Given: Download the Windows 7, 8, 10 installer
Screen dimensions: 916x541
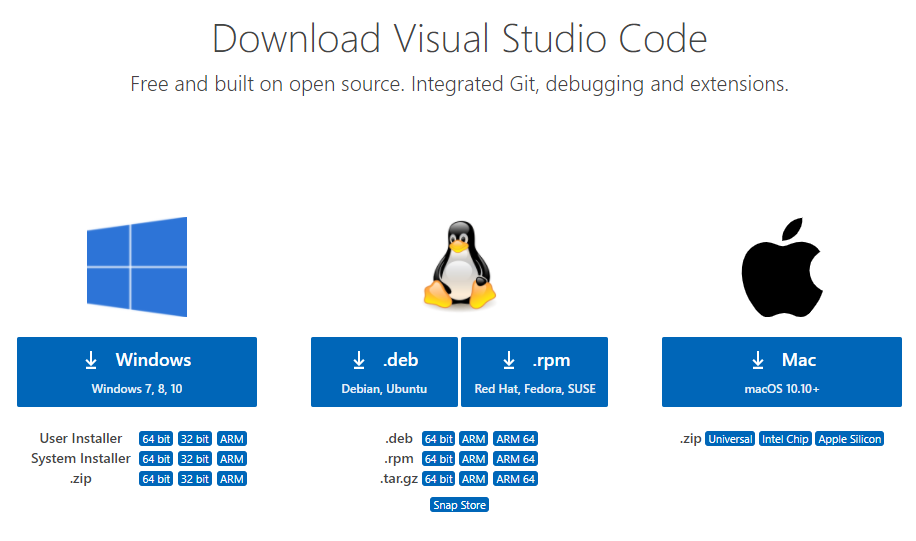Looking at the screenshot, I should [137, 372].
